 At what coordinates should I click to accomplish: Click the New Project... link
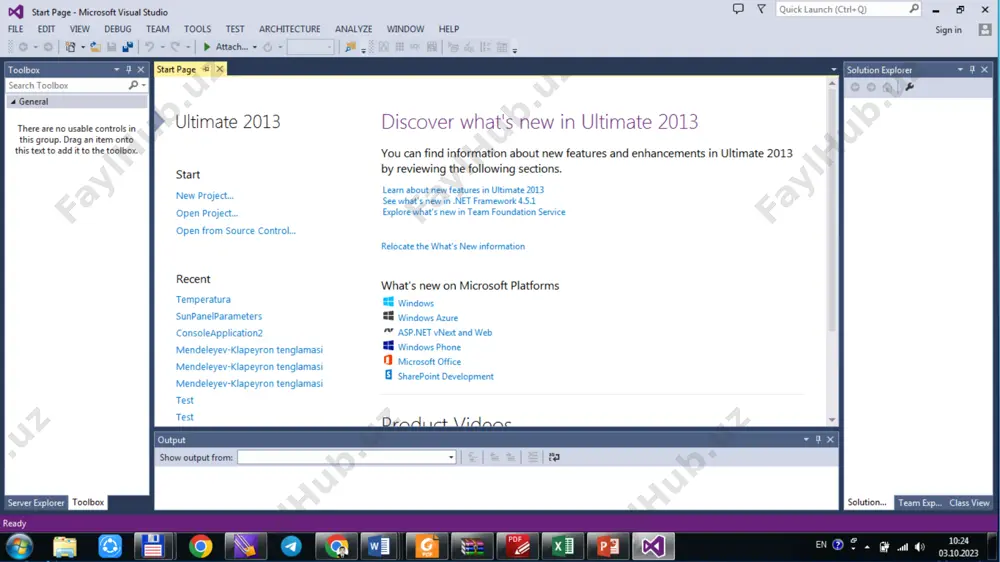click(x=205, y=195)
